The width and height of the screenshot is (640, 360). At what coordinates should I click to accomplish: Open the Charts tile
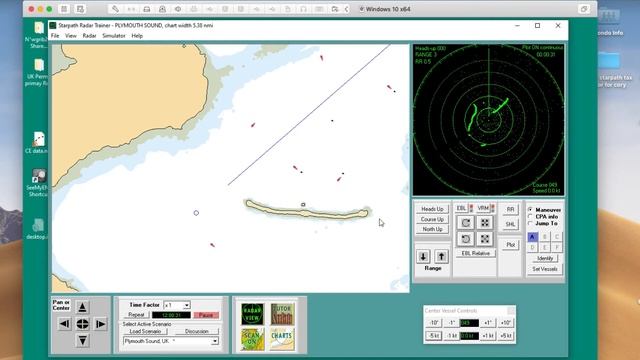tap(282, 339)
